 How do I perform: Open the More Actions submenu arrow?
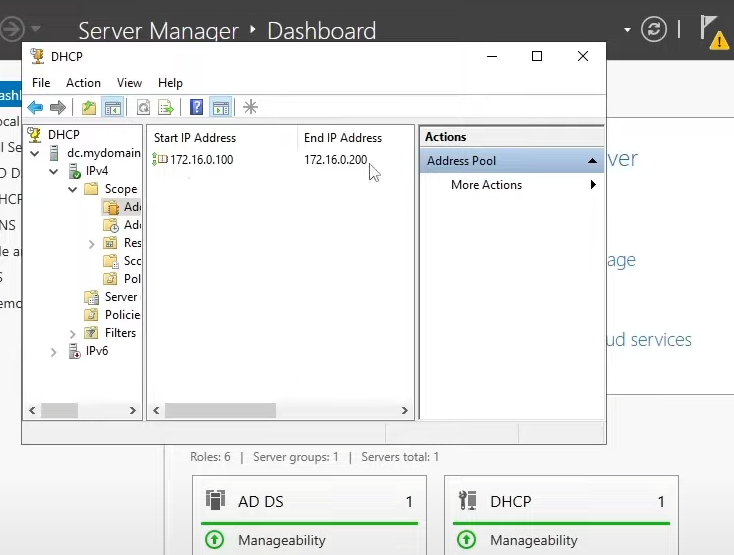coord(593,185)
